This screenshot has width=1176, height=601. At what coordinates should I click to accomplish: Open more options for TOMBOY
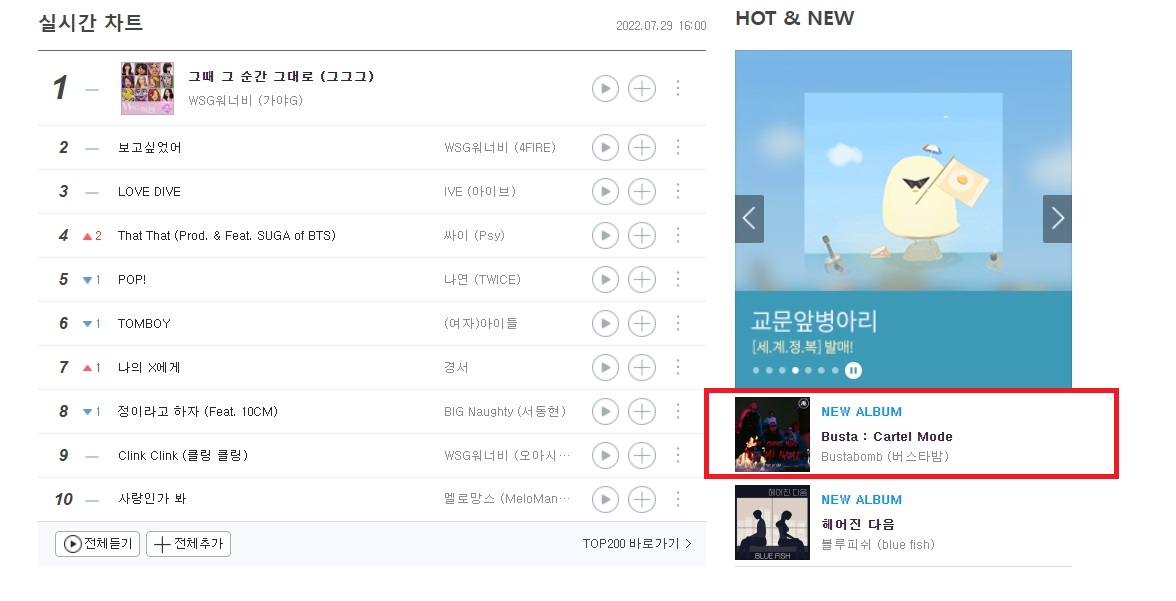click(x=678, y=323)
